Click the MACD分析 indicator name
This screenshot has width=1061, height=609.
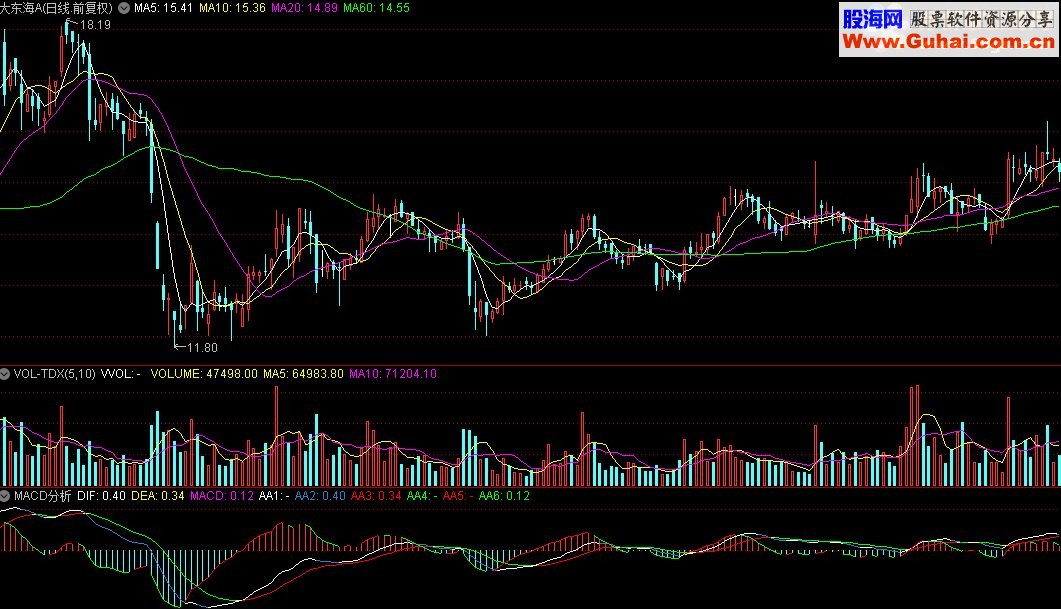(42, 496)
